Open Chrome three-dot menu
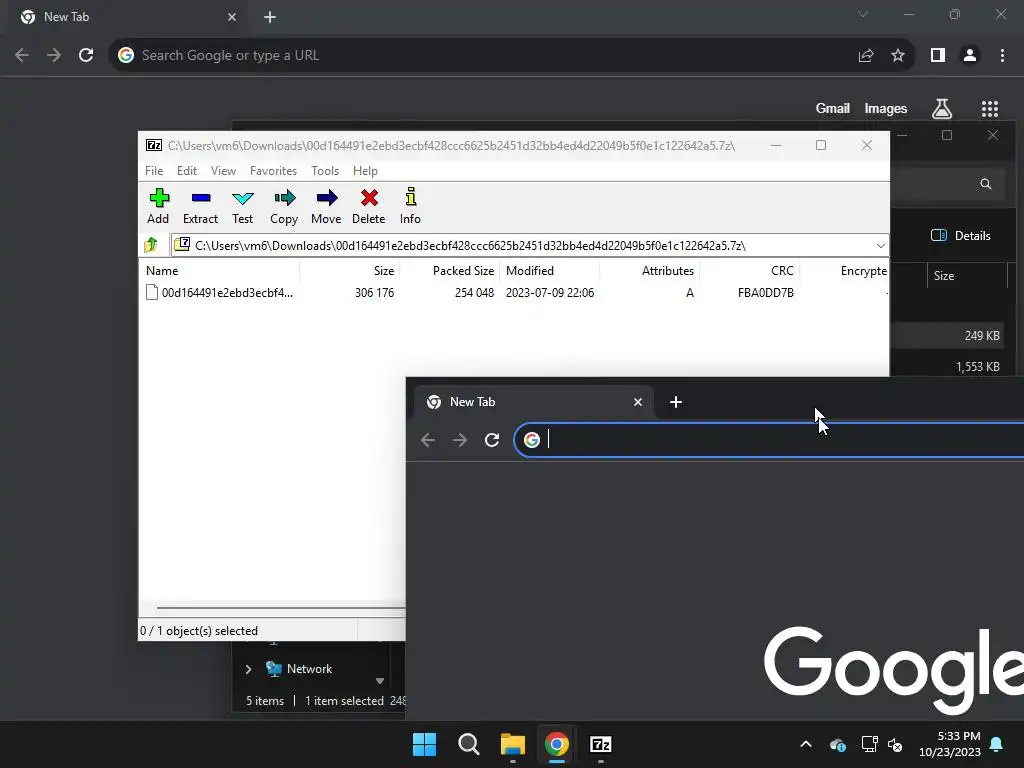1024x768 pixels. point(1002,56)
